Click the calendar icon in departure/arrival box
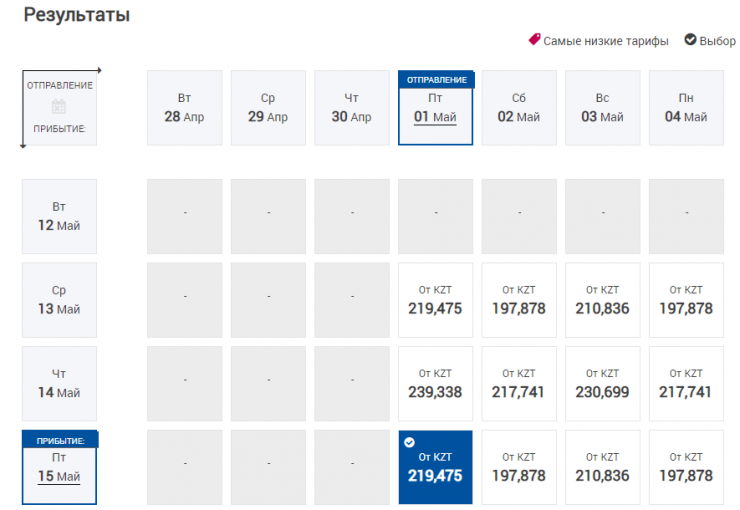The height and width of the screenshot is (510, 740). point(58,107)
